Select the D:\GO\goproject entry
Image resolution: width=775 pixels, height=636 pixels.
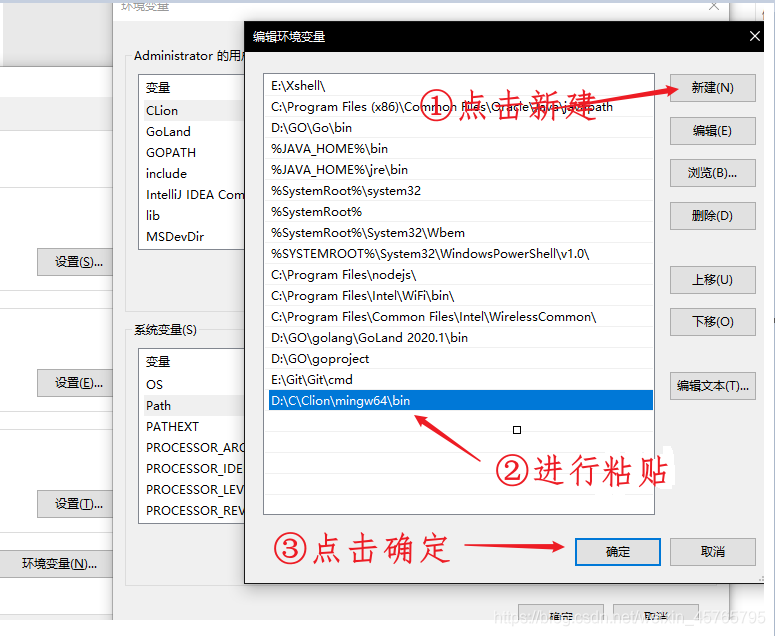(x=459, y=359)
